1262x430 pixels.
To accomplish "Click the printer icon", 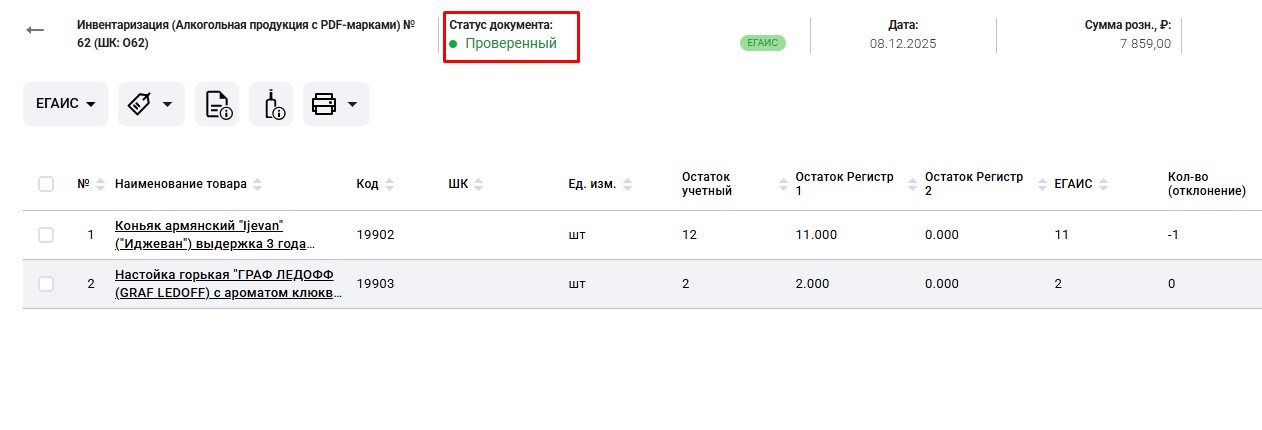I will pyautogui.click(x=323, y=104).
